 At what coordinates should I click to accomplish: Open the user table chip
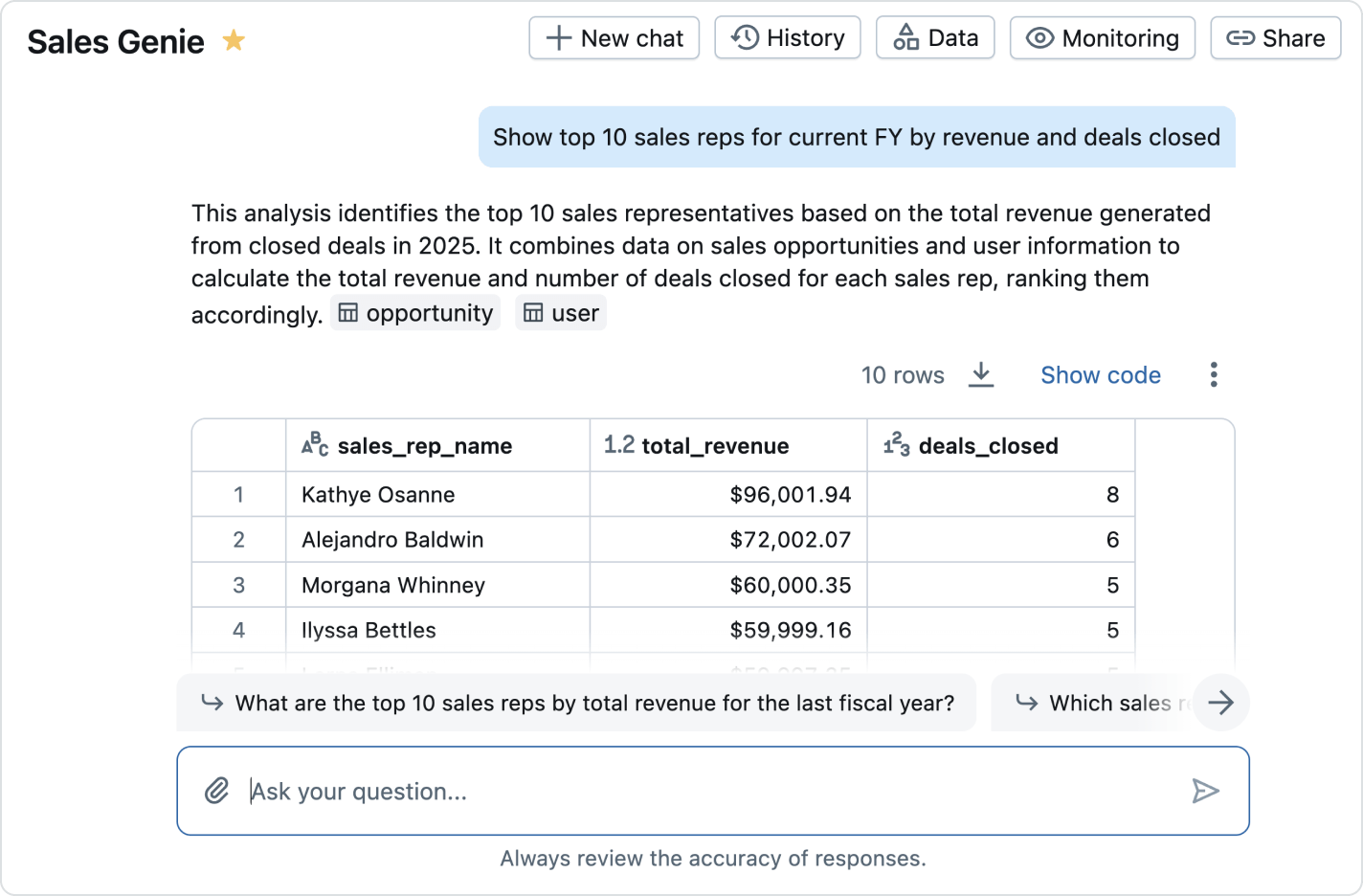[561, 313]
